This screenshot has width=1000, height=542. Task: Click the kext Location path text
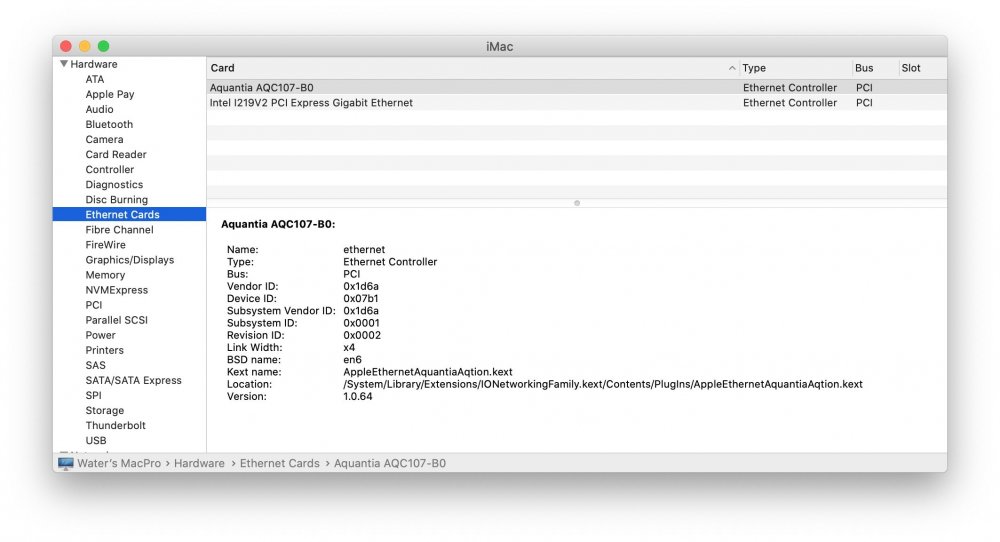[x=603, y=384]
